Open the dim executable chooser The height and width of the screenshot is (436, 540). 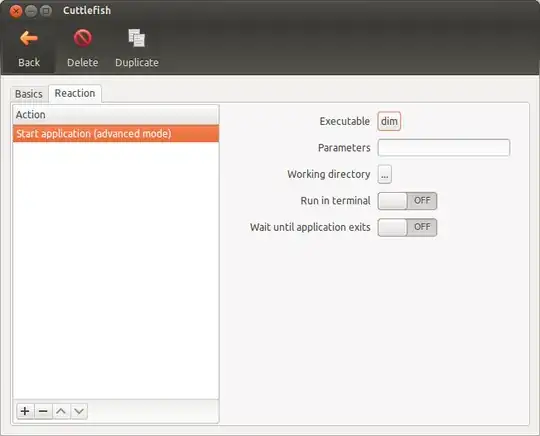pos(389,121)
